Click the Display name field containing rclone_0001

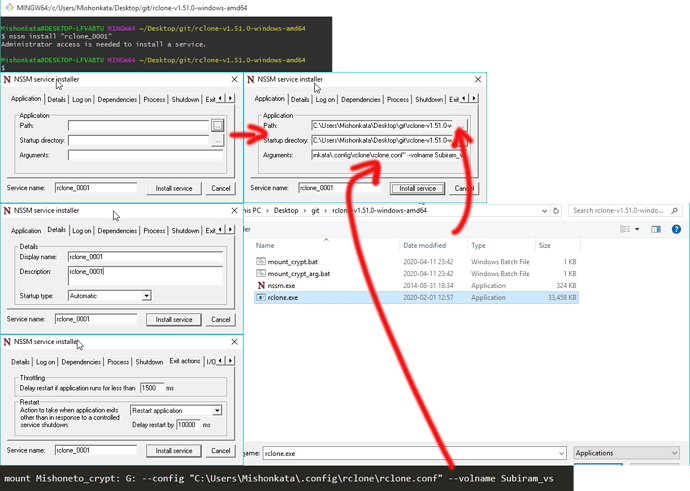[146, 257]
